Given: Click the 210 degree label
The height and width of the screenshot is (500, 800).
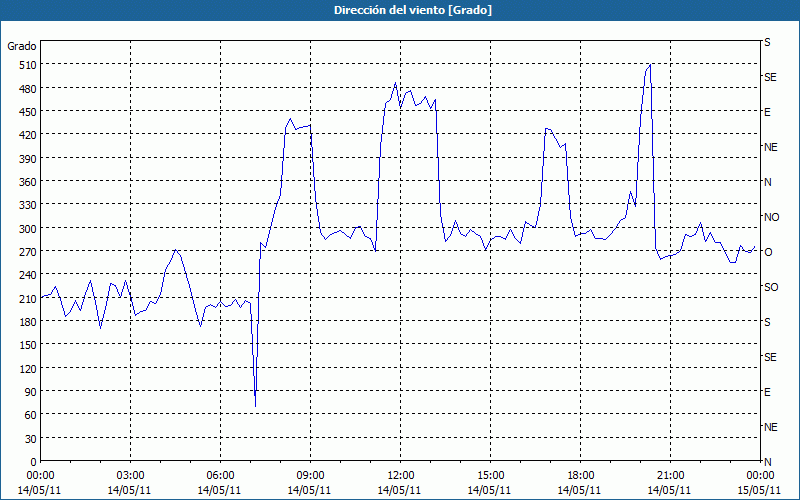Looking at the screenshot, I should (28, 298).
